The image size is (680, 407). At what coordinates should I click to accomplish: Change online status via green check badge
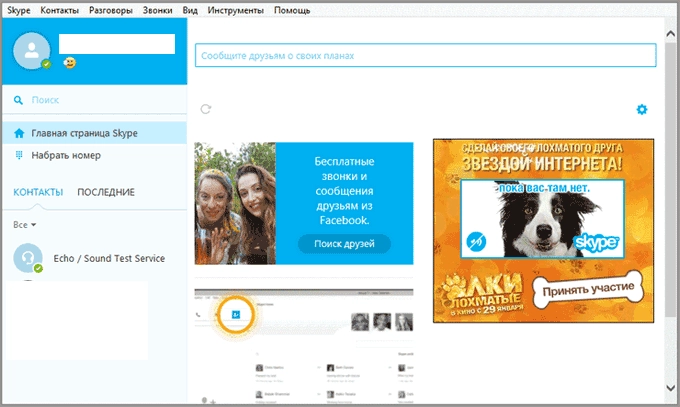(x=46, y=64)
